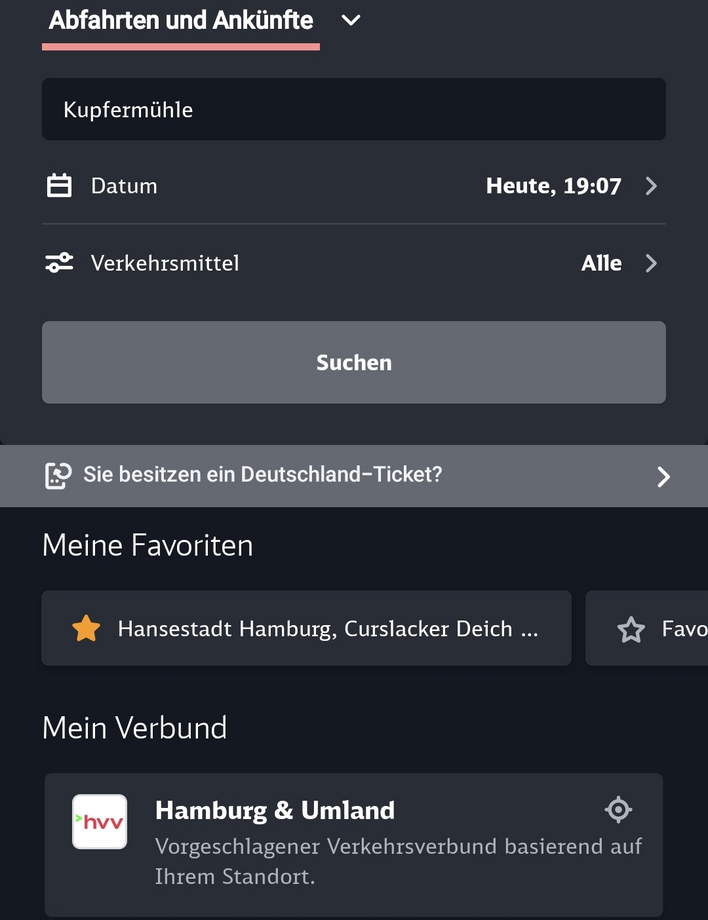Click the outlined star next to Favoriten
Screen dimensions: 708x920
[630, 628]
